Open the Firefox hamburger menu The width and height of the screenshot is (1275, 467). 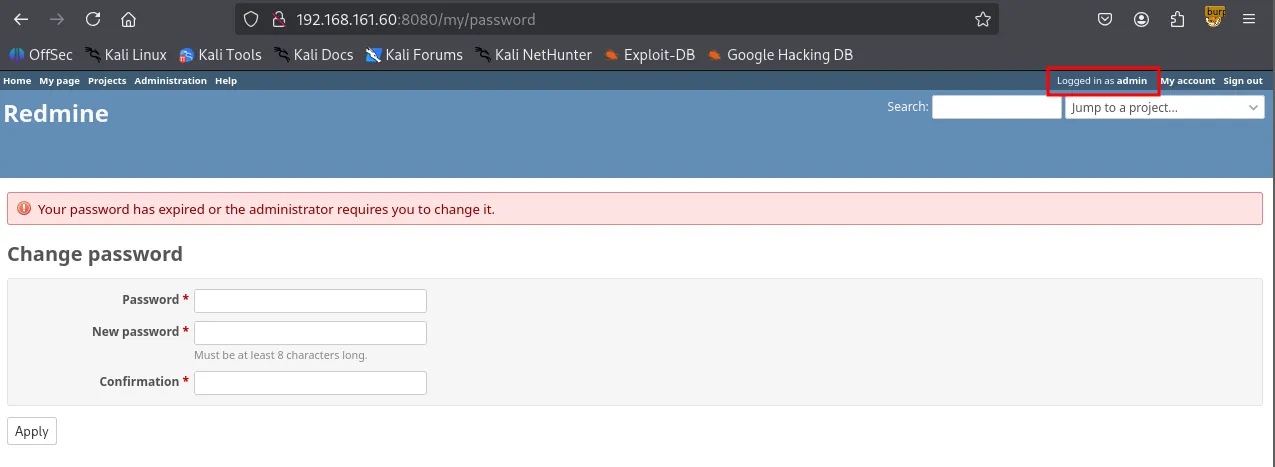coord(1249,19)
